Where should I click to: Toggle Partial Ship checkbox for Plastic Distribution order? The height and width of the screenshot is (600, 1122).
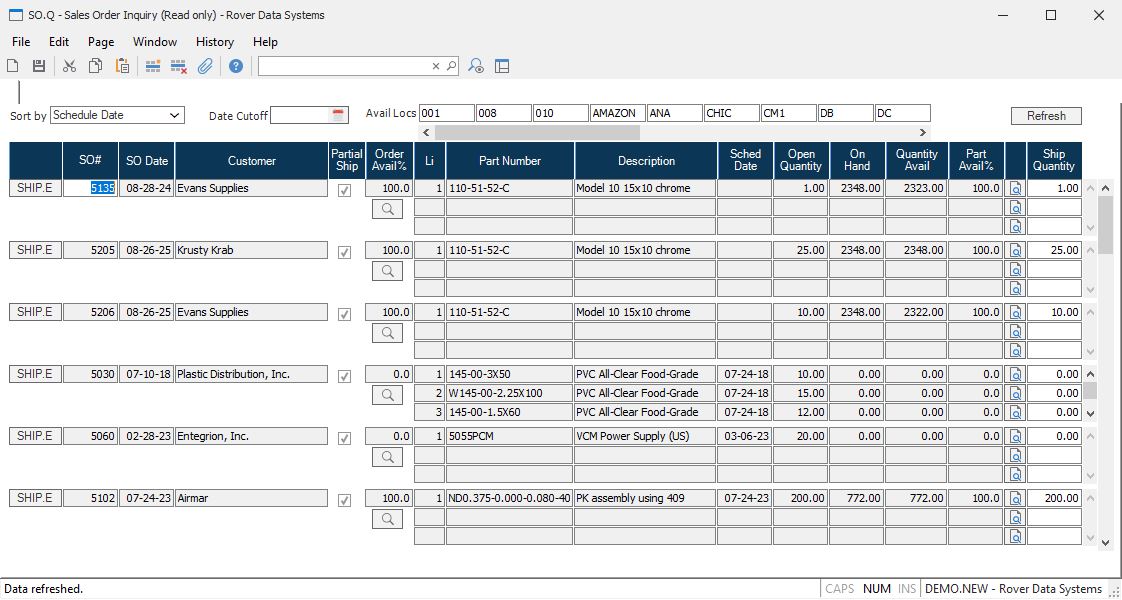click(x=345, y=376)
